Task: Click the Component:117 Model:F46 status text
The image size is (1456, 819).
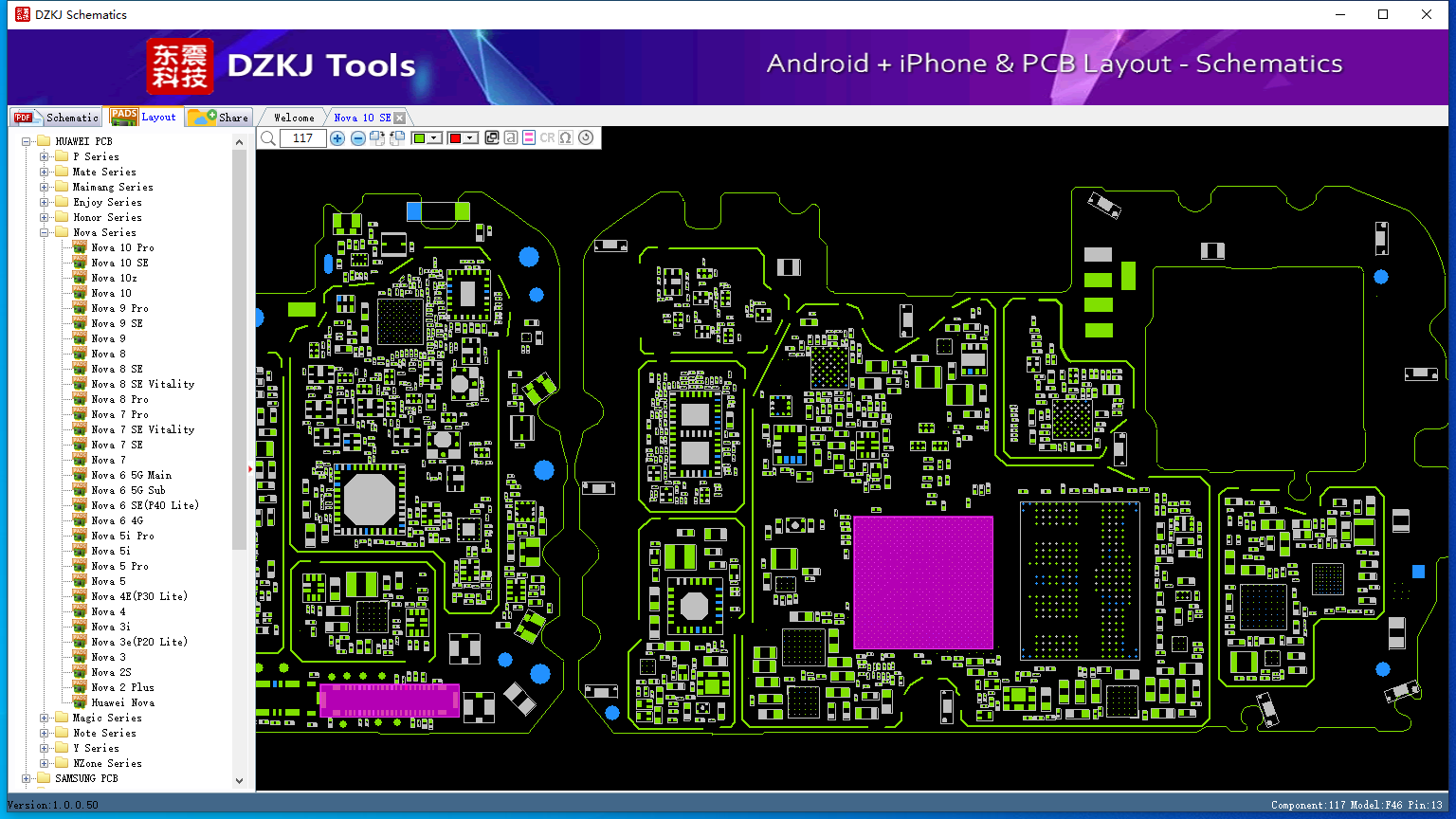Action: 1356,805
